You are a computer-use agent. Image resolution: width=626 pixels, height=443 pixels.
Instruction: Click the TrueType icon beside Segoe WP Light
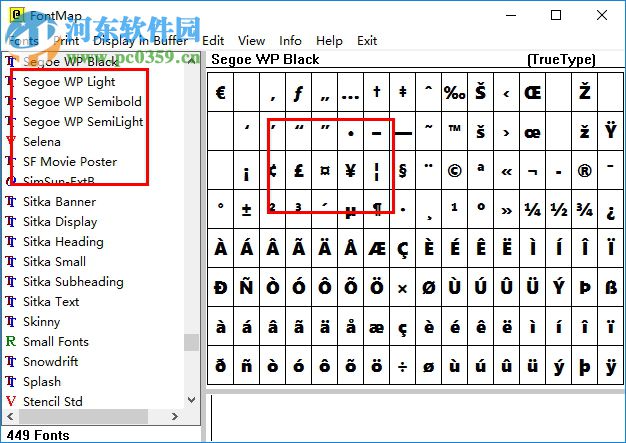(11, 81)
